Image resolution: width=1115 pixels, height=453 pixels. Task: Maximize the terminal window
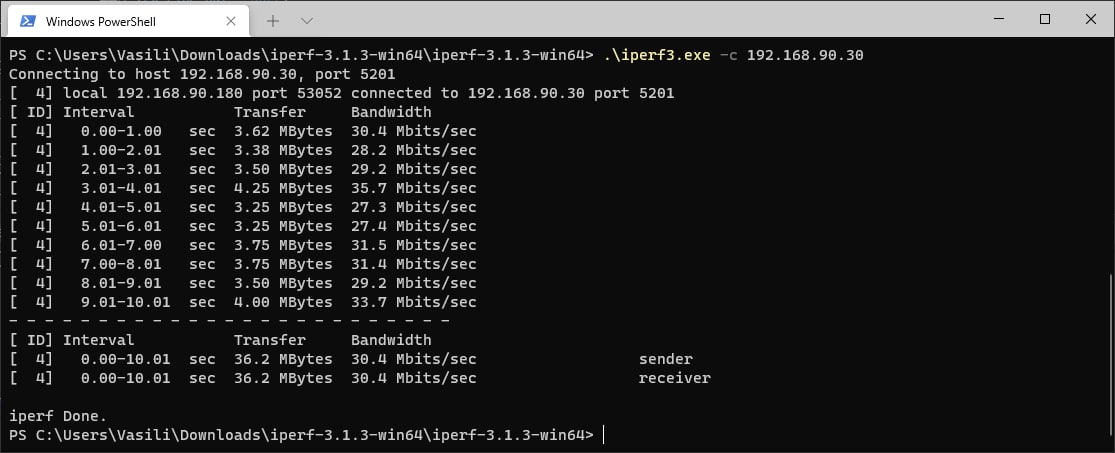[x=1045, y=19]
